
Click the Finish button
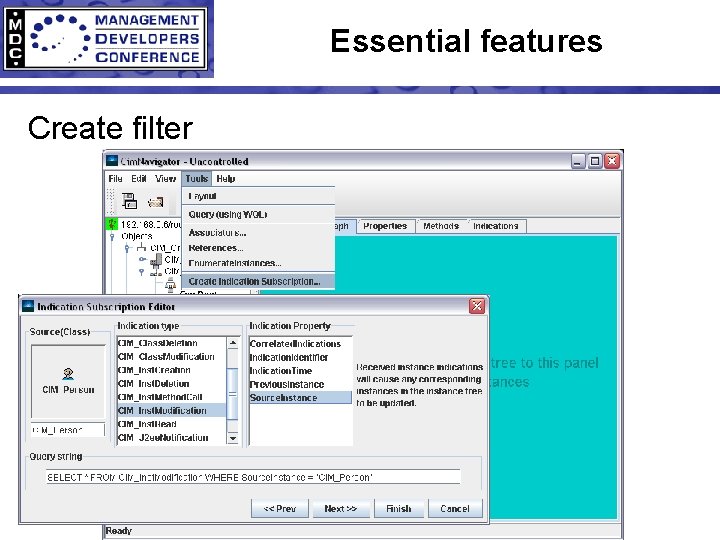(399, 509)
